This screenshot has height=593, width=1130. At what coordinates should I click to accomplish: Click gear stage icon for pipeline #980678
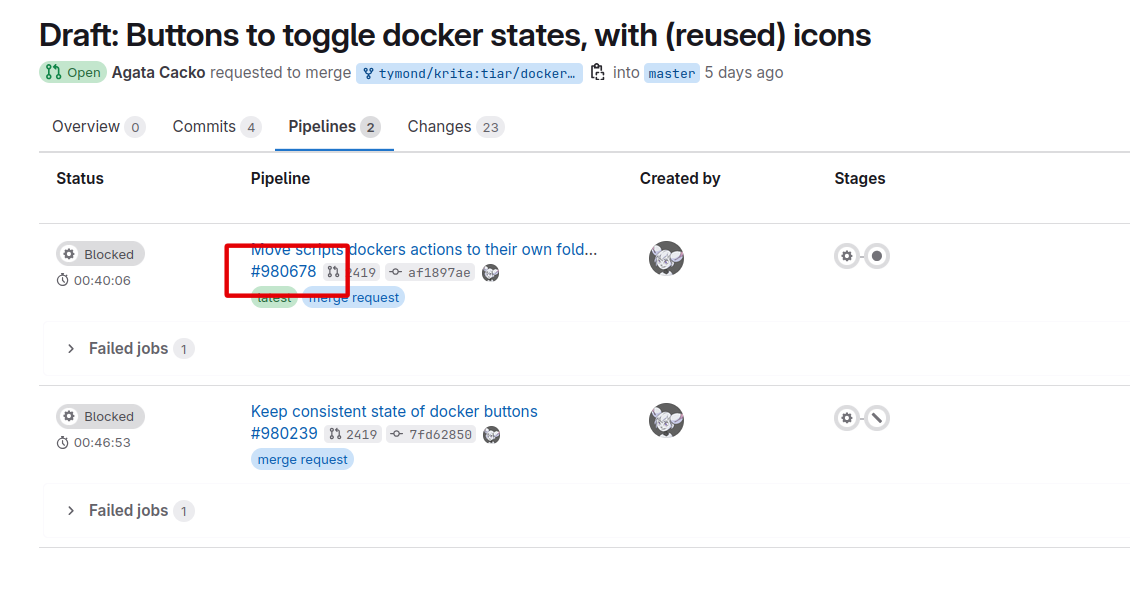(847, 256)
